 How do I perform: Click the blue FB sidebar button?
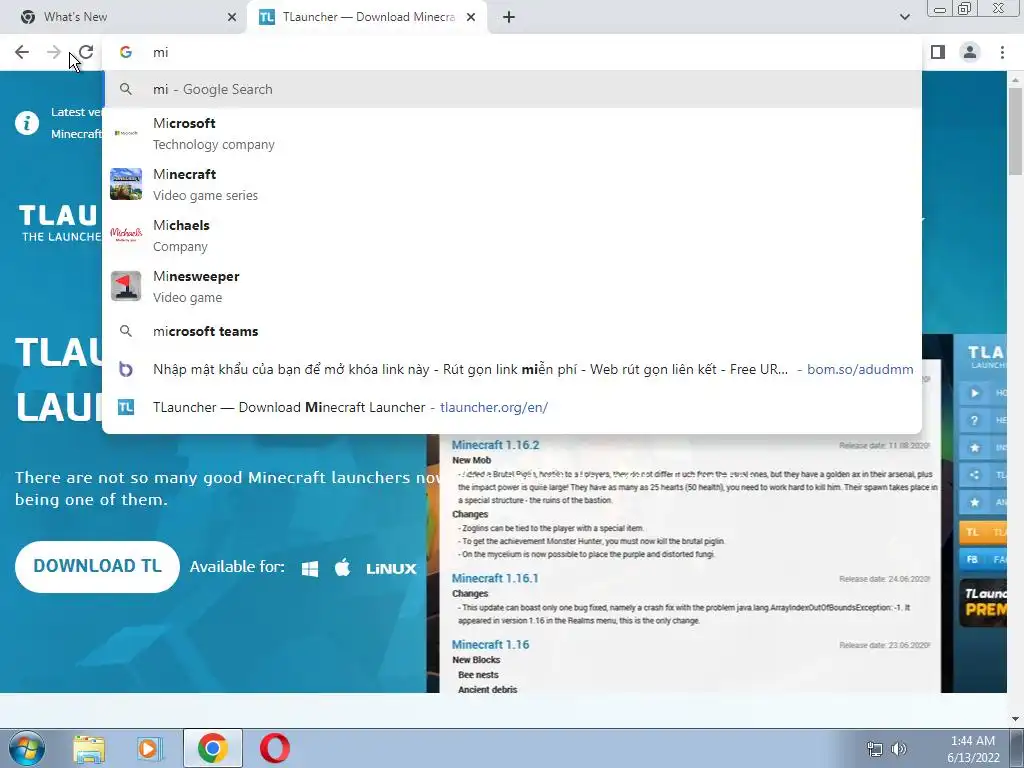[983, 560]
